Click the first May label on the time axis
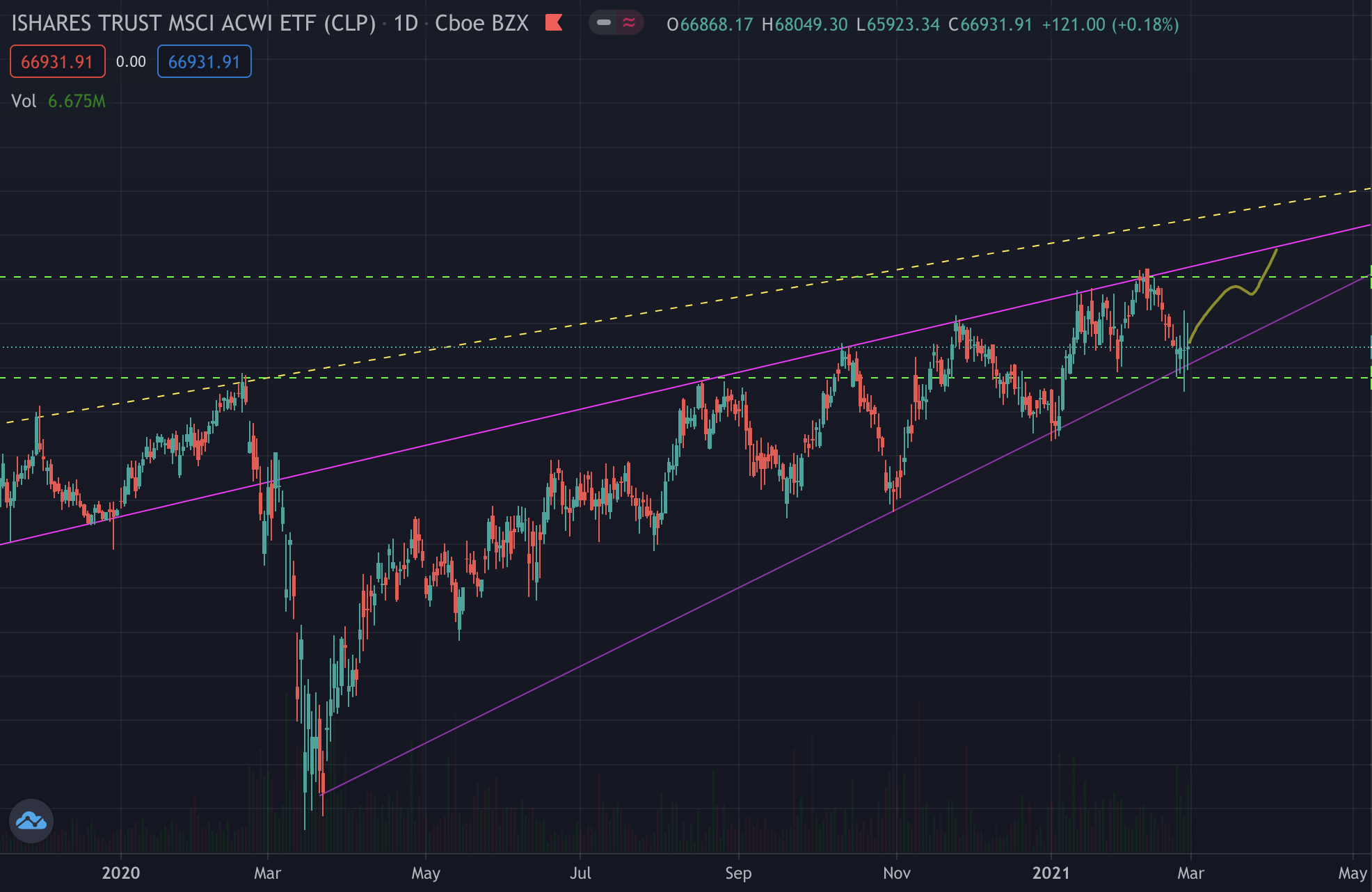 (x=426, y=873)
